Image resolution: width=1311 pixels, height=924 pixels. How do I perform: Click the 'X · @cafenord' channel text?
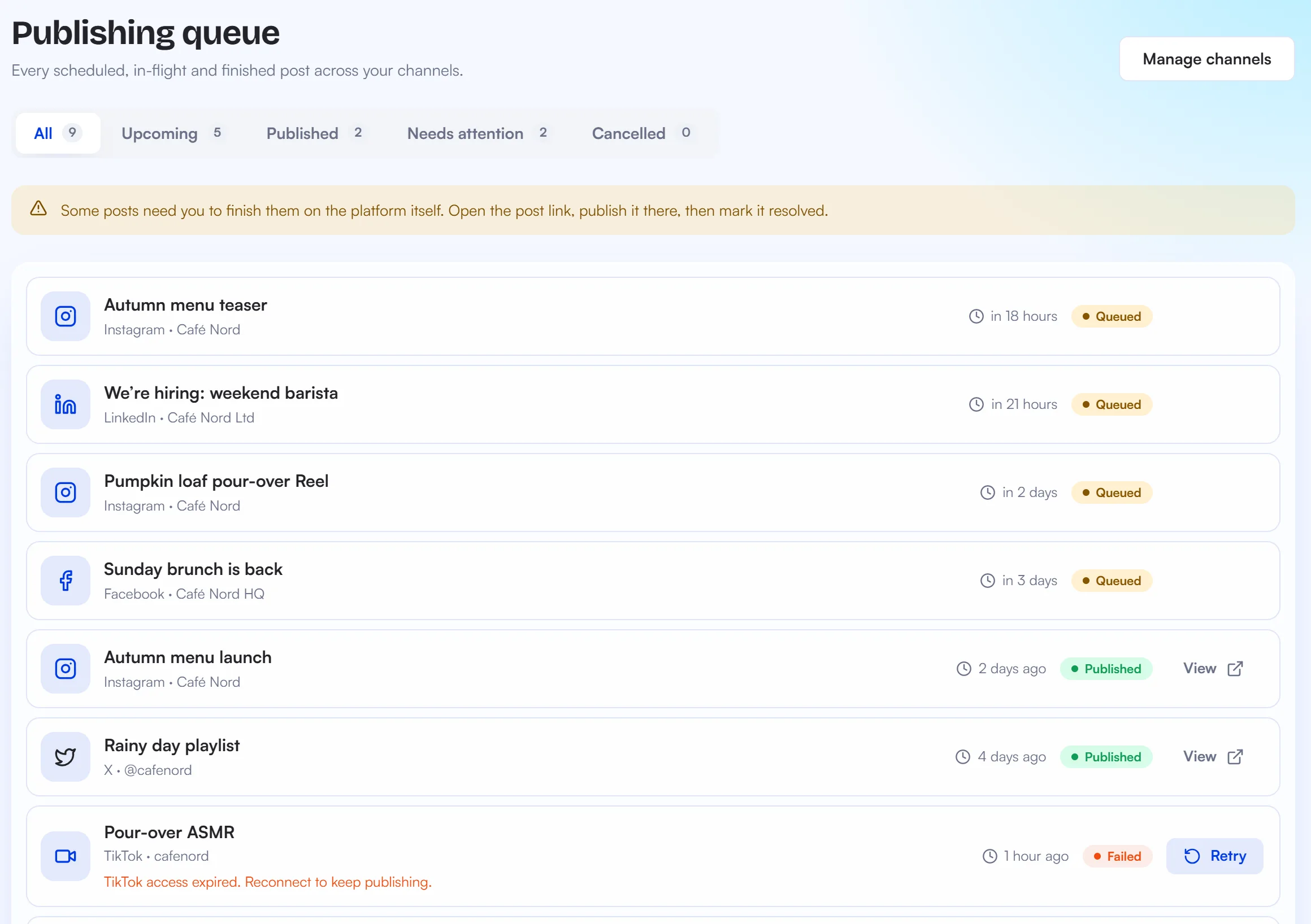(148, 770)
